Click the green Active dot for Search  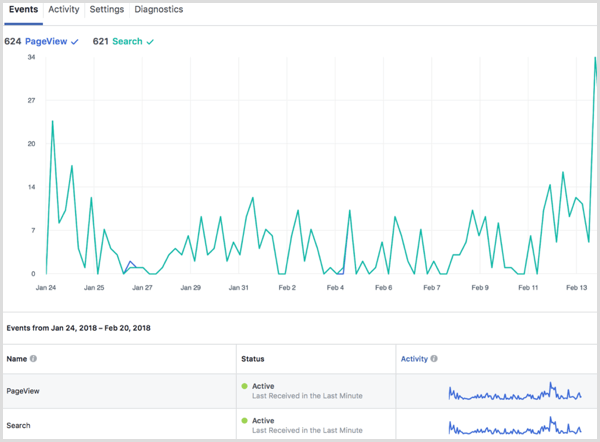point(245,420)
